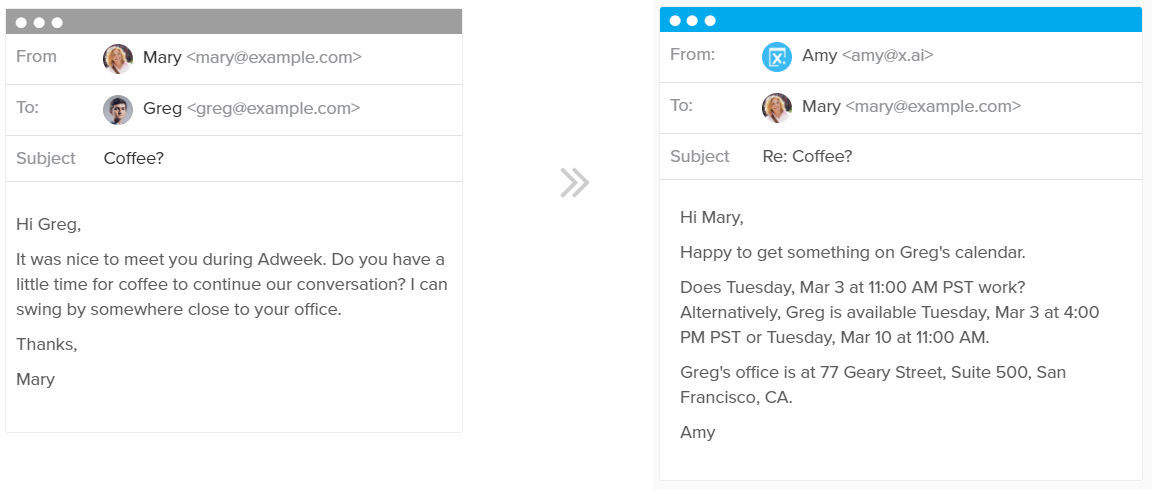Select the 'Re: Coffee?' subject field
Image resolution: width=1152 pixels, height=498 pixels.
click(x=807, y=156)
